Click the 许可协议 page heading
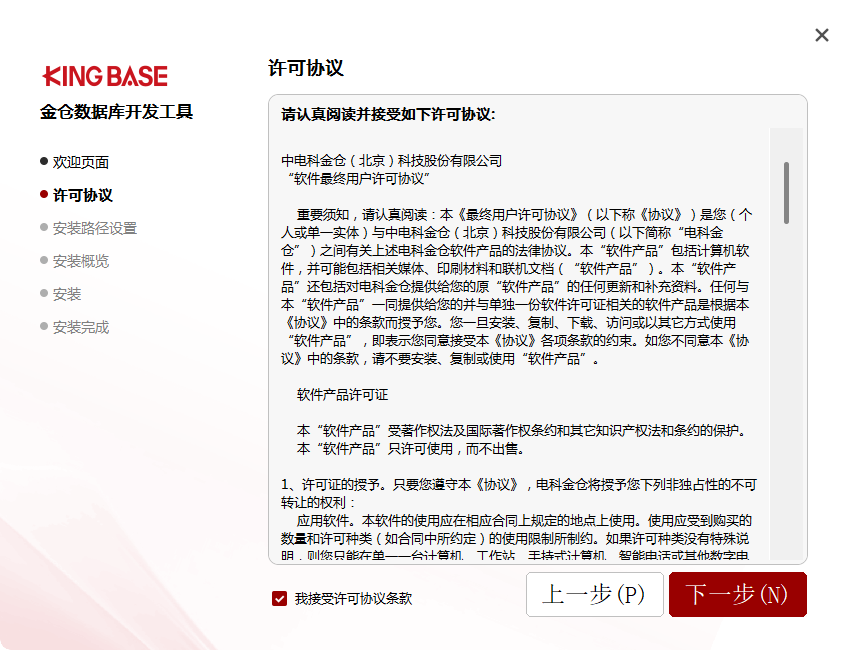Screen dimensions: 850x650 pos(306,68)
